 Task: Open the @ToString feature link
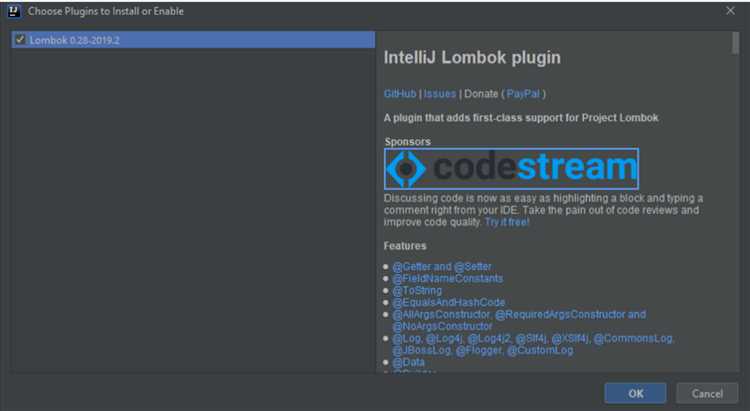[417, 290]
